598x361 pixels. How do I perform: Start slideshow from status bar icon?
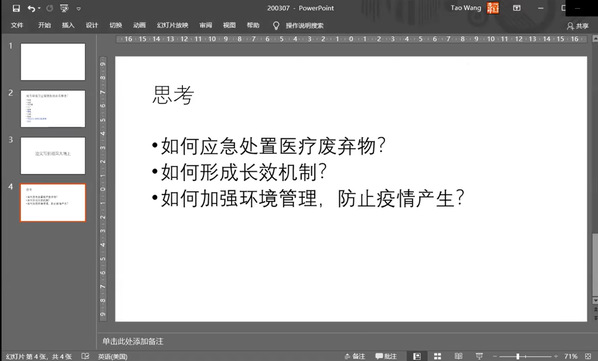(479, 356)
